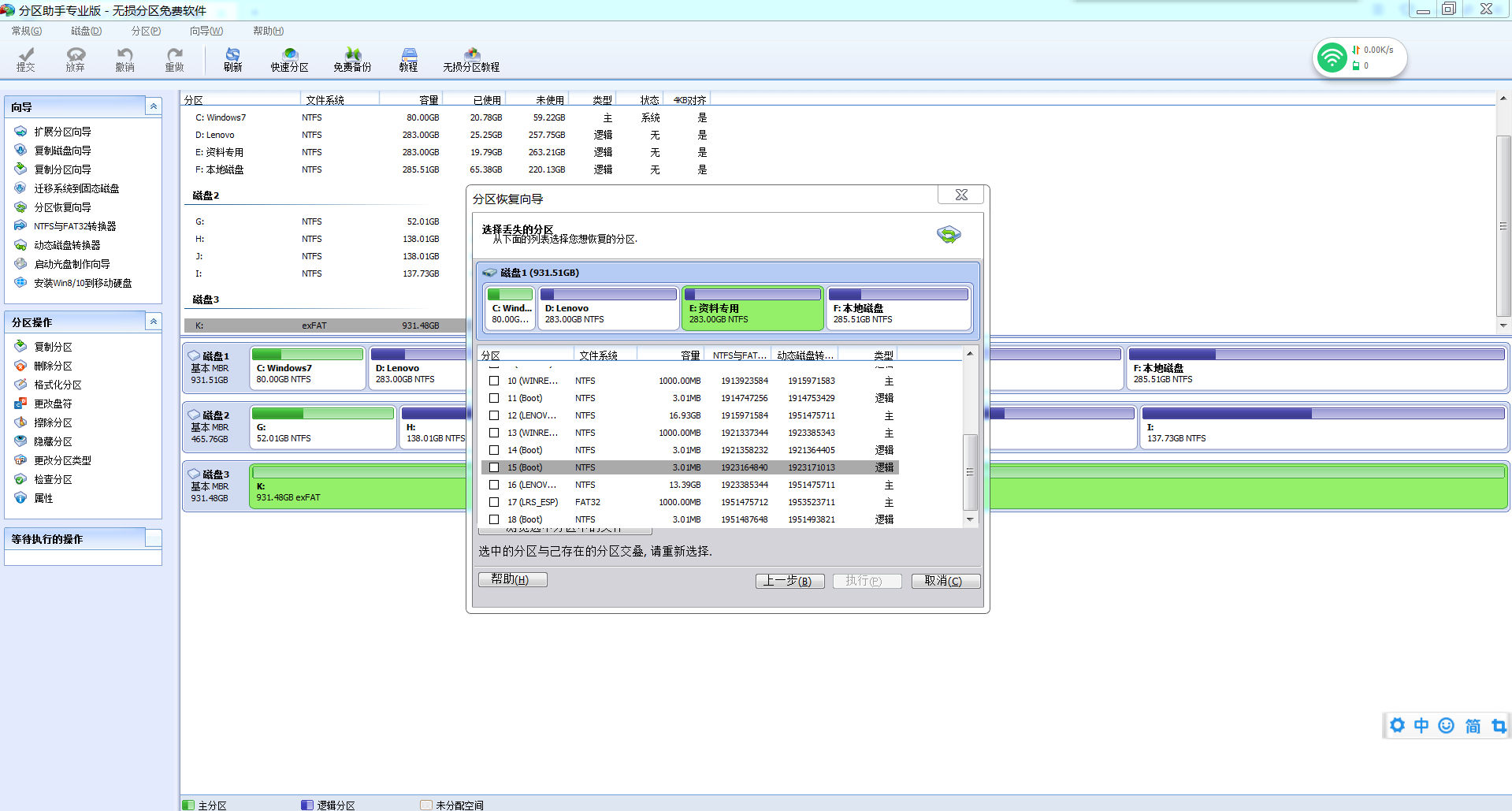Select 删除分区 in partition operations
Viewport: 1512px width, 811px height.
tap(53, 366)
